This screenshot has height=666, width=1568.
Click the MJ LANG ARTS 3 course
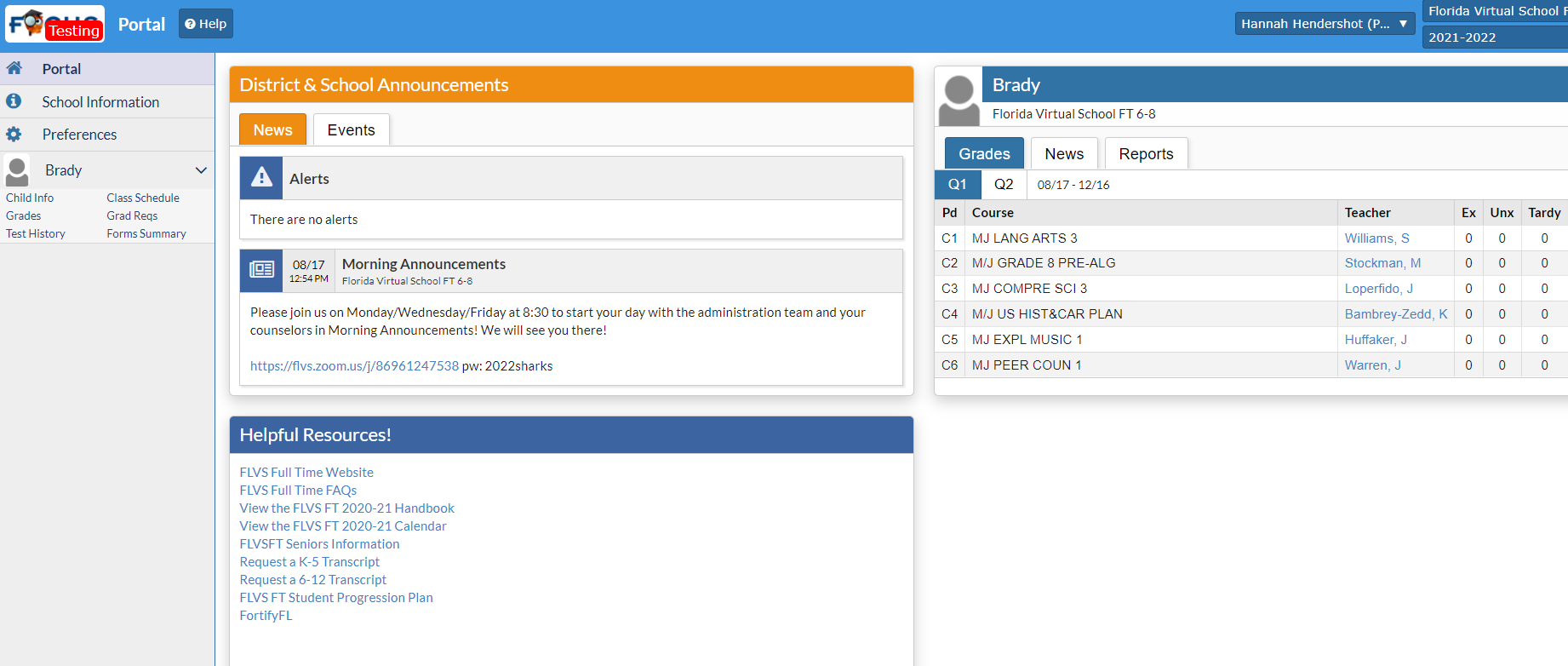pyautogui.click(x=1025, y=238)
